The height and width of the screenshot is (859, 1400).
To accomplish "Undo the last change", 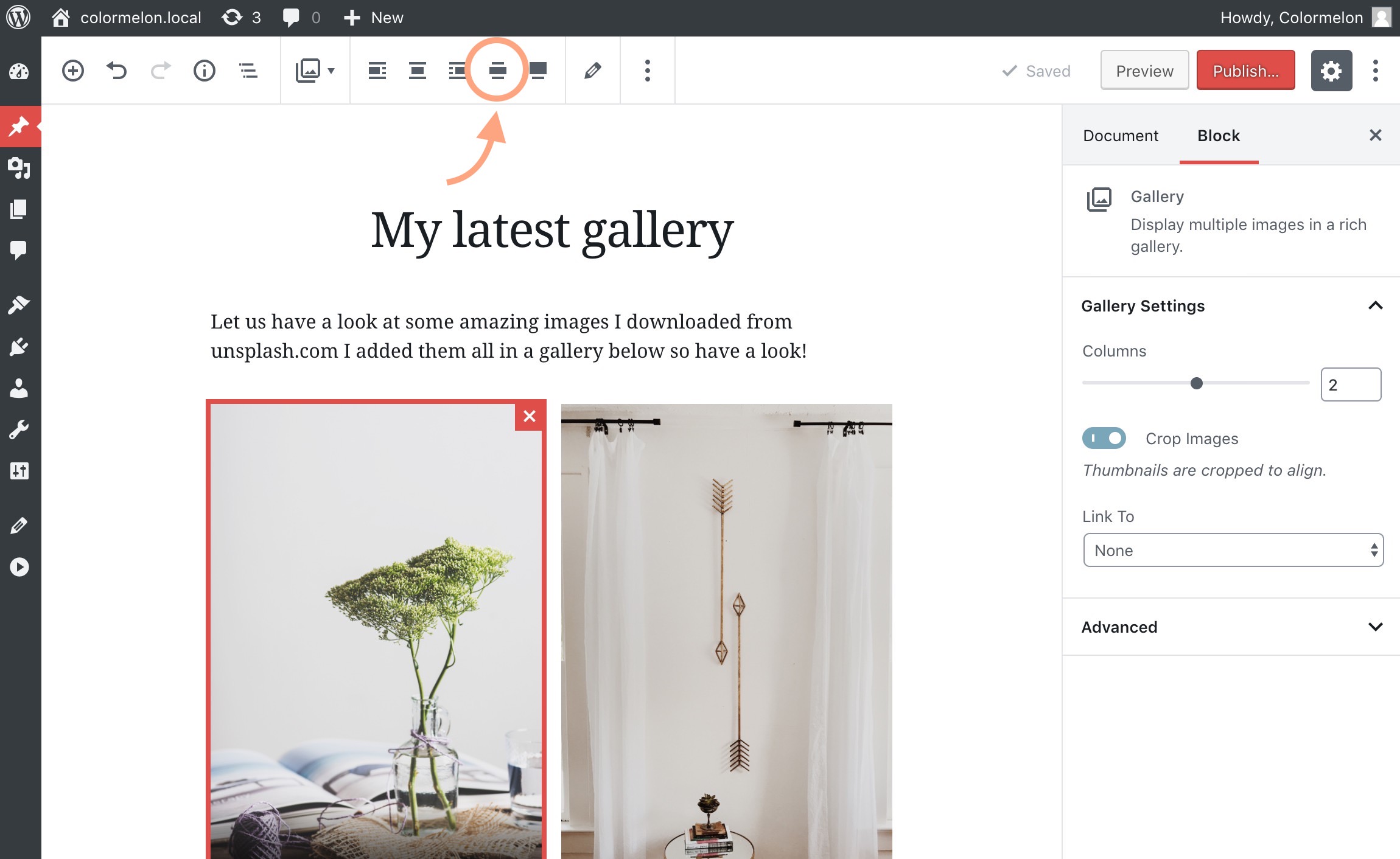I will click(116, 71).
